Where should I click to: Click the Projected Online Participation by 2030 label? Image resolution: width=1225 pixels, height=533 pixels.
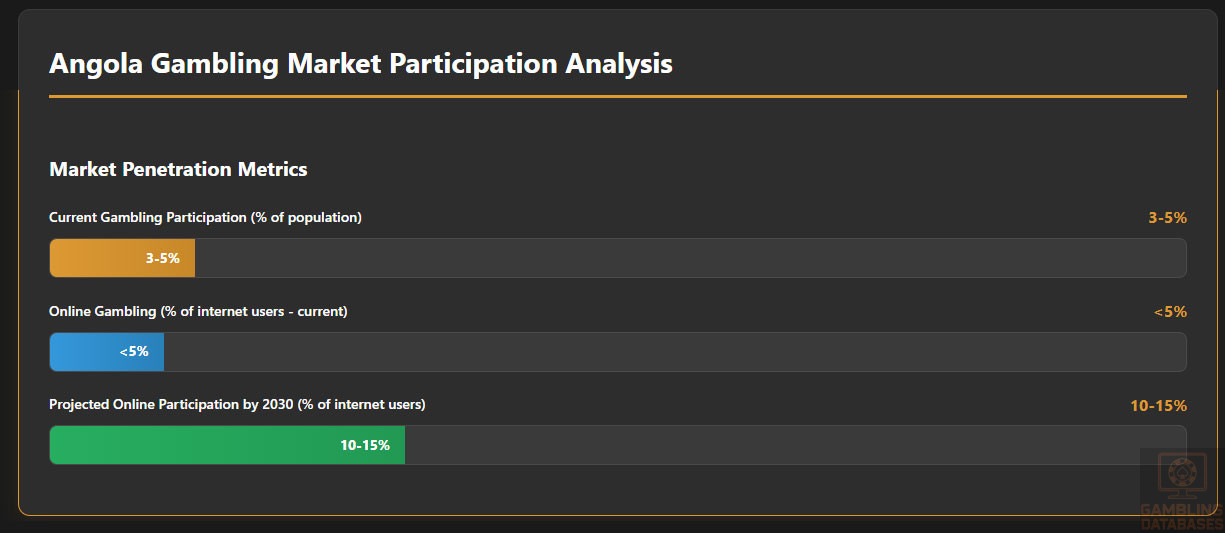pos(237,404)
